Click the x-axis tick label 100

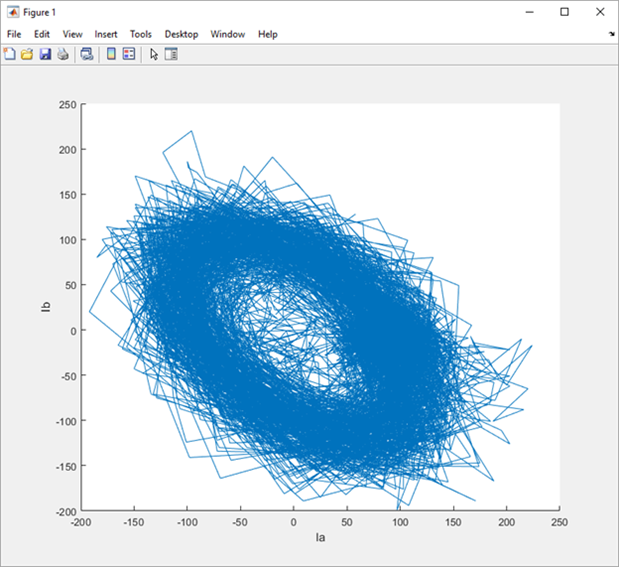click(400, 522)
